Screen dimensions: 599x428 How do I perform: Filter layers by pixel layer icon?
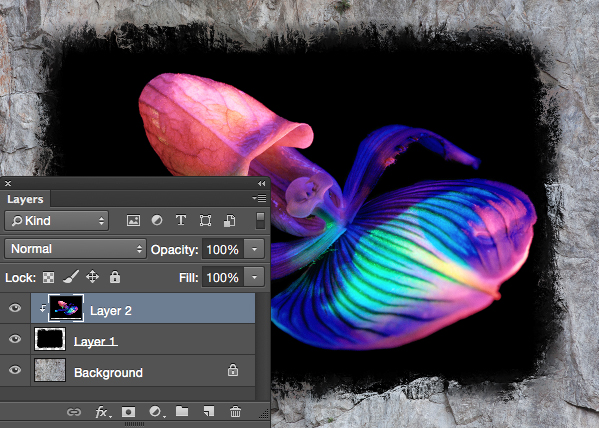[133, 220]
